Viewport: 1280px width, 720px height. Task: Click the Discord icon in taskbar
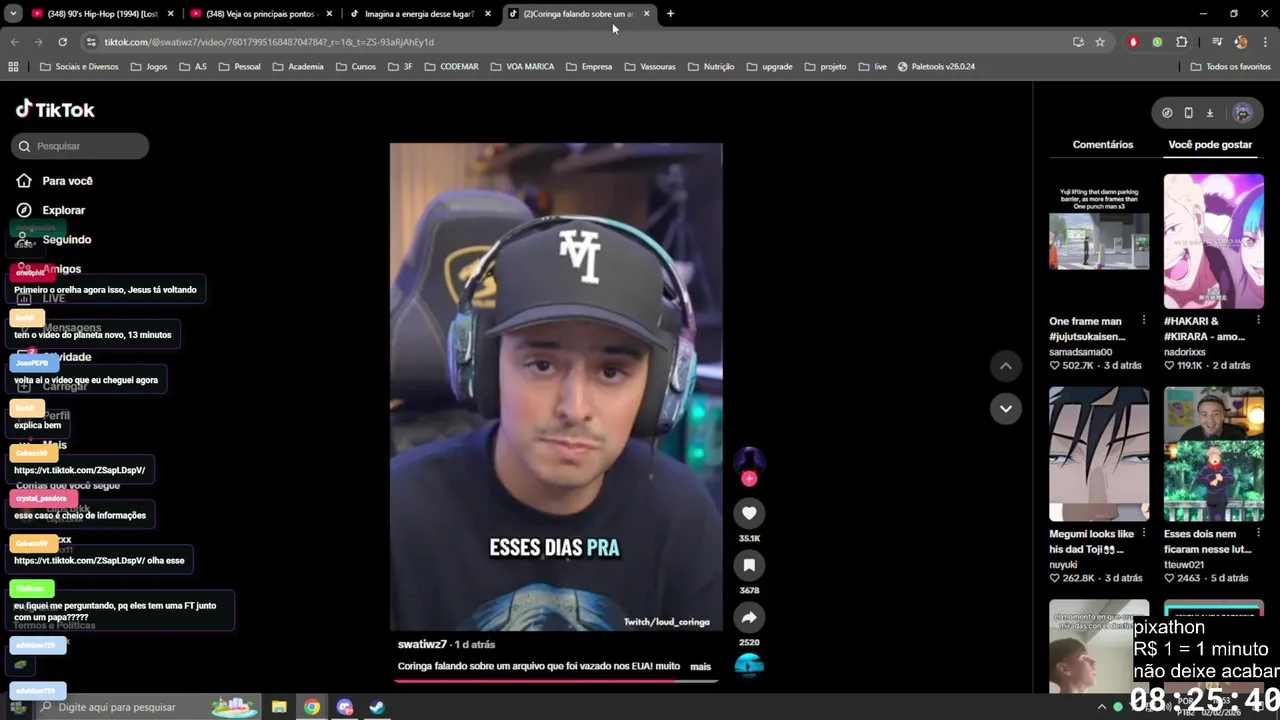(x=345, y=707)
